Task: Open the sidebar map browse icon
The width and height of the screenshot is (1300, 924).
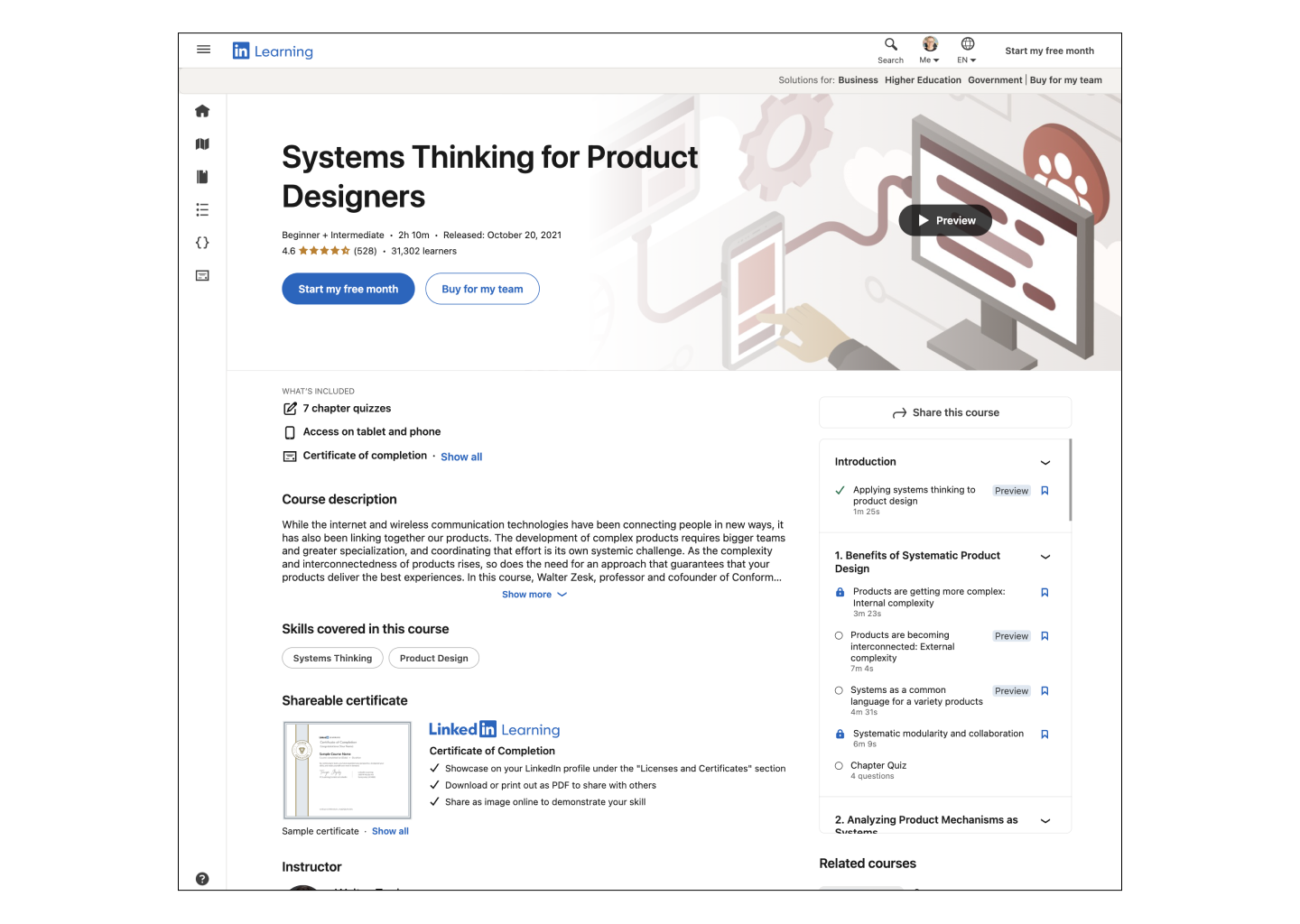Action: coord(202,144)
